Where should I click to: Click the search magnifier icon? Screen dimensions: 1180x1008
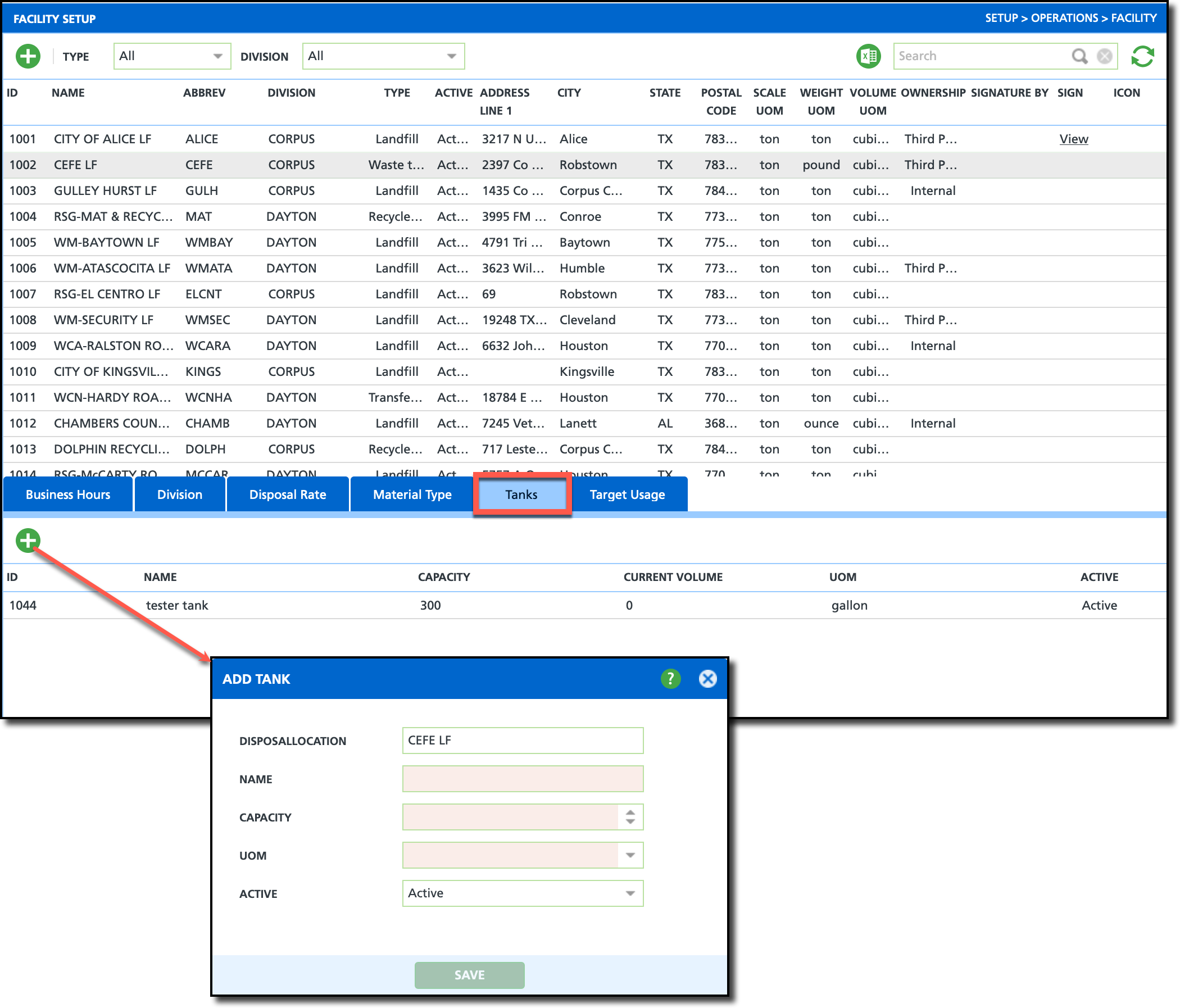pos(1079,56)
